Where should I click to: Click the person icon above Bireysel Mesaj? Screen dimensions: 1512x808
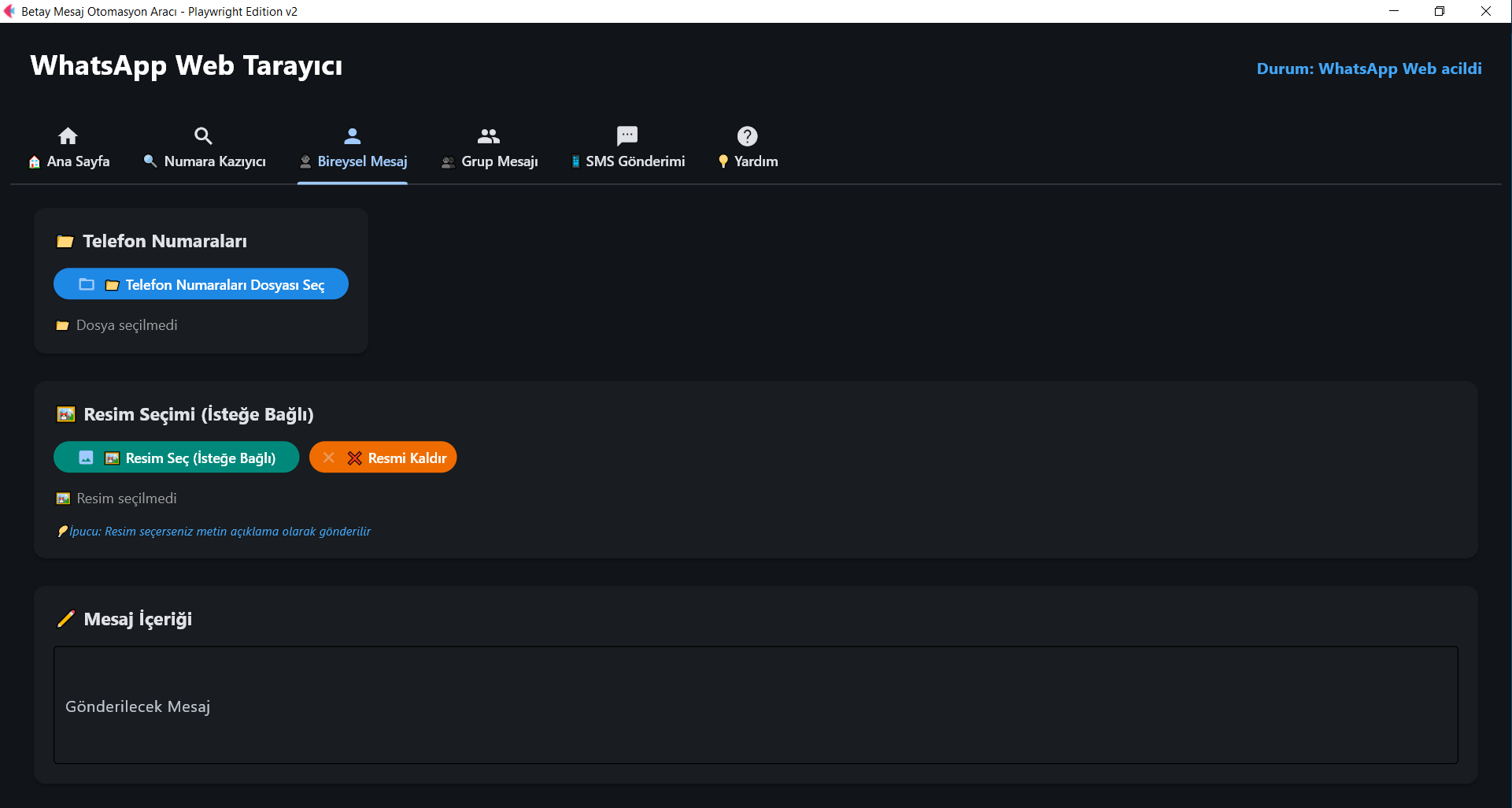(353, 135)
